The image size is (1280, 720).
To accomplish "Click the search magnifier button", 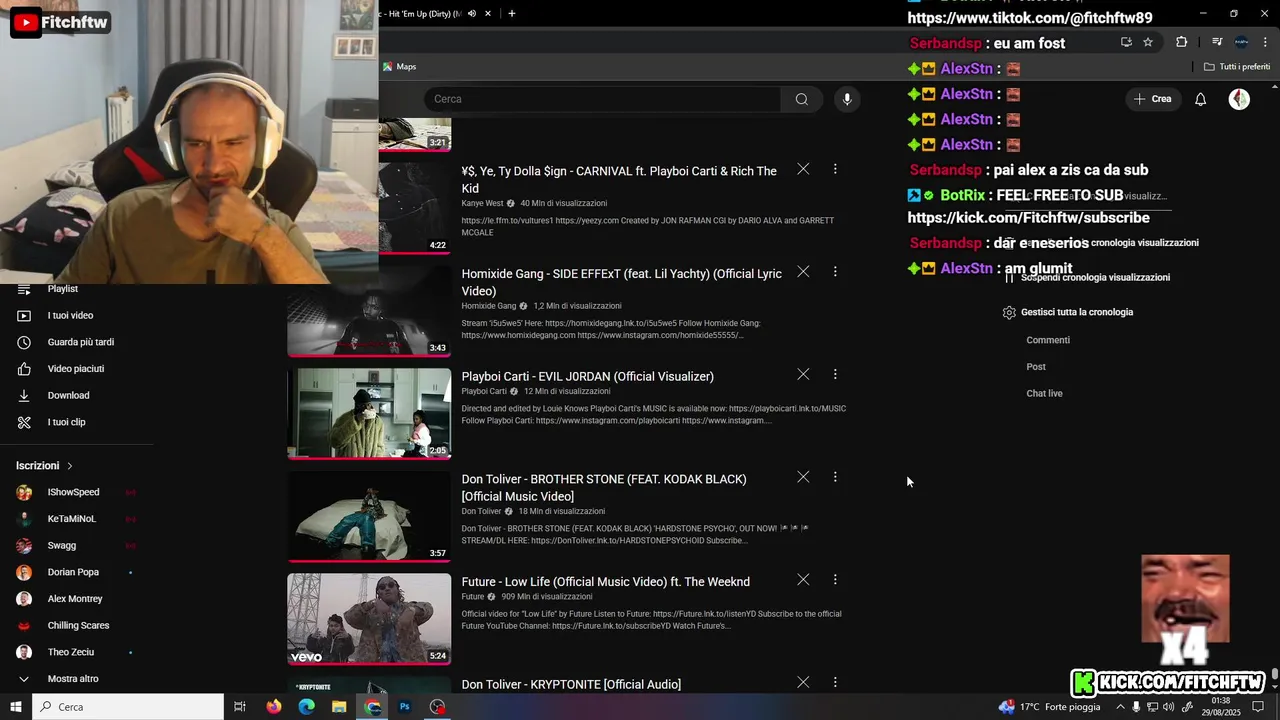I will pos(801,99).
